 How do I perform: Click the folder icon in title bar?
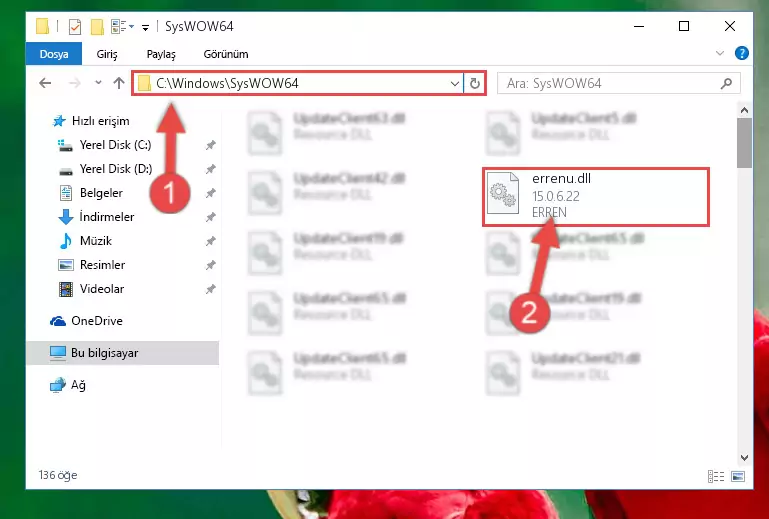43,26
